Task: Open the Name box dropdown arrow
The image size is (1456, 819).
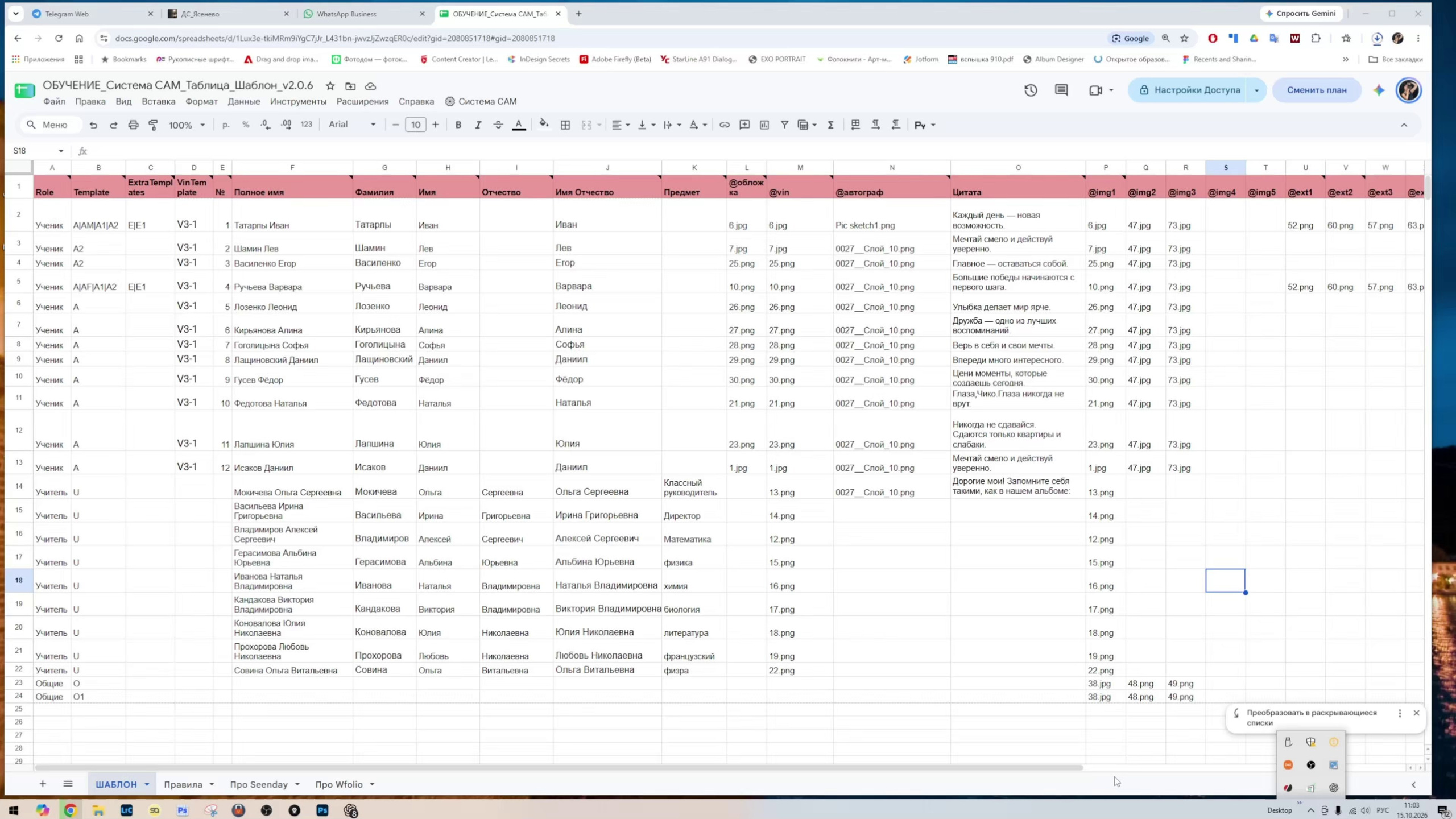Action: [x=61, y=151]
